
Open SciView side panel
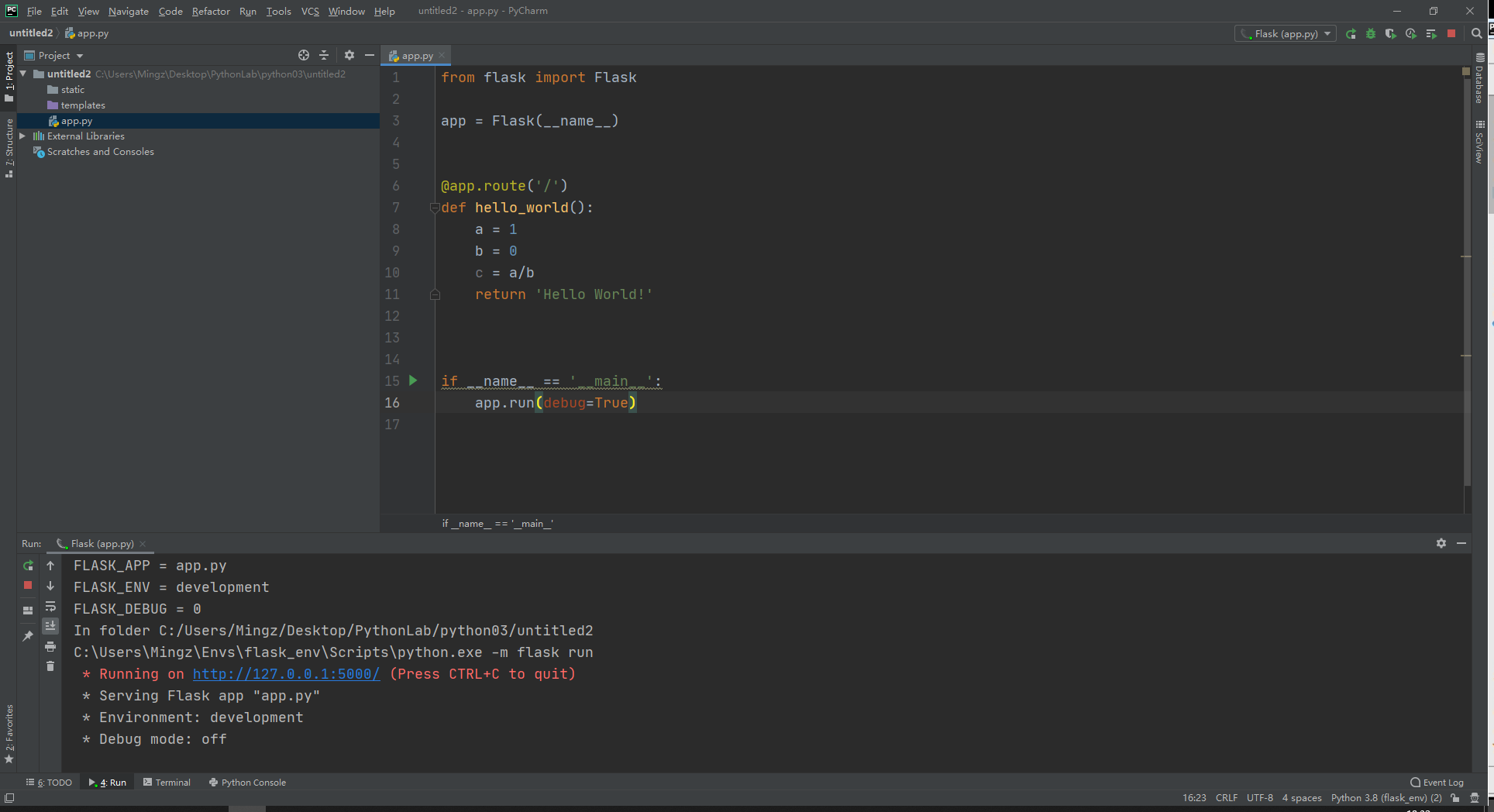tap(1480, 142)
